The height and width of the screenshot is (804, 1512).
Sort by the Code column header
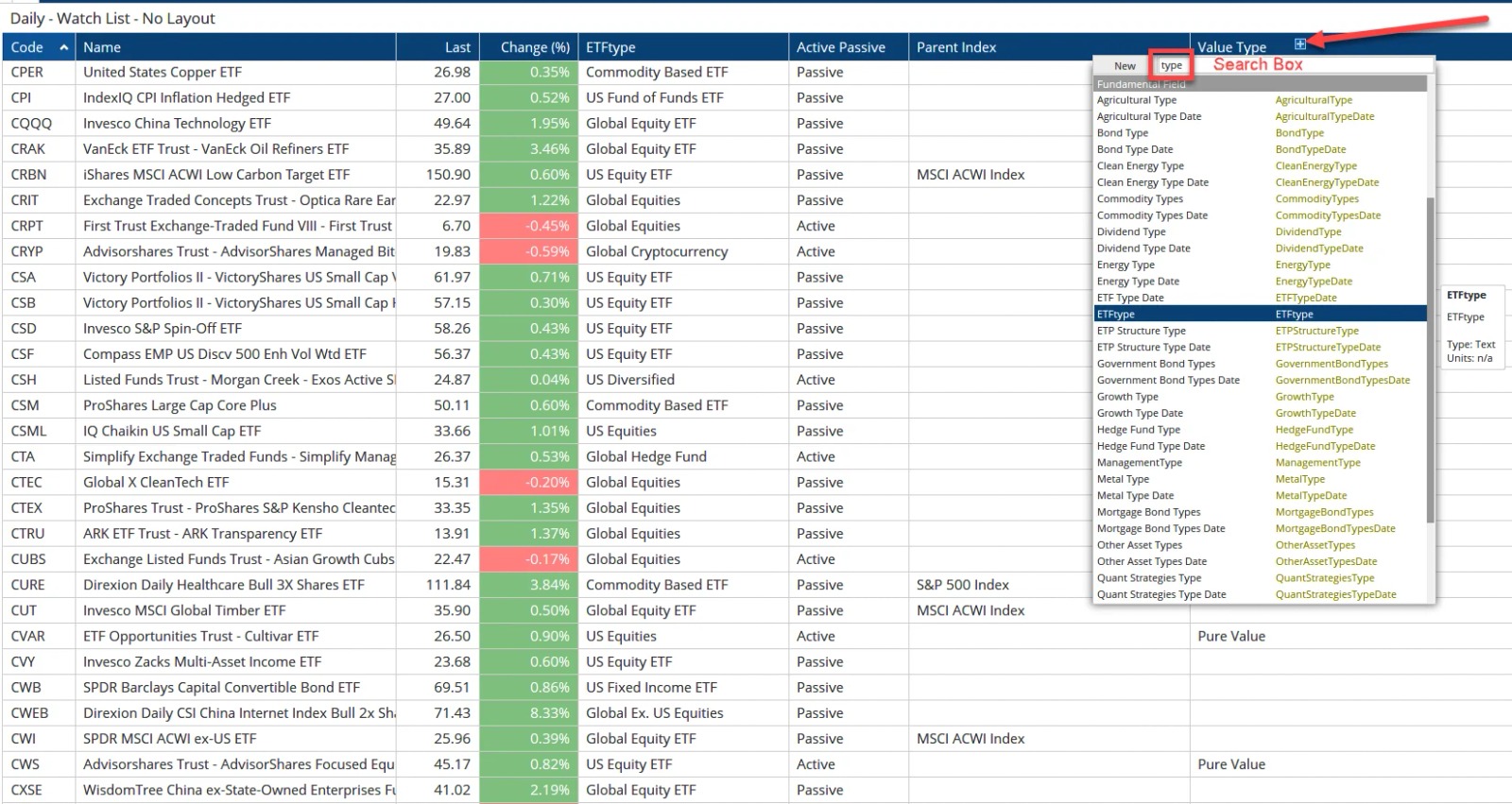tap(39, 47)
